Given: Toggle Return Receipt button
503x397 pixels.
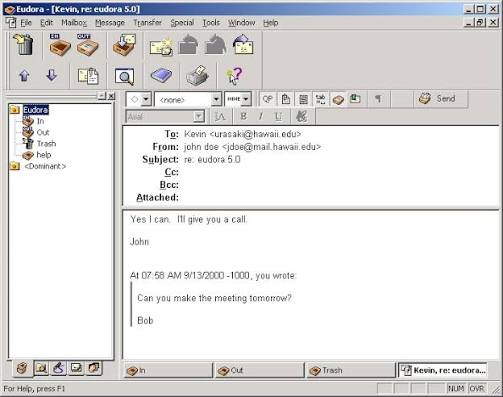Looking at the screenshot, I should [356, 99].
